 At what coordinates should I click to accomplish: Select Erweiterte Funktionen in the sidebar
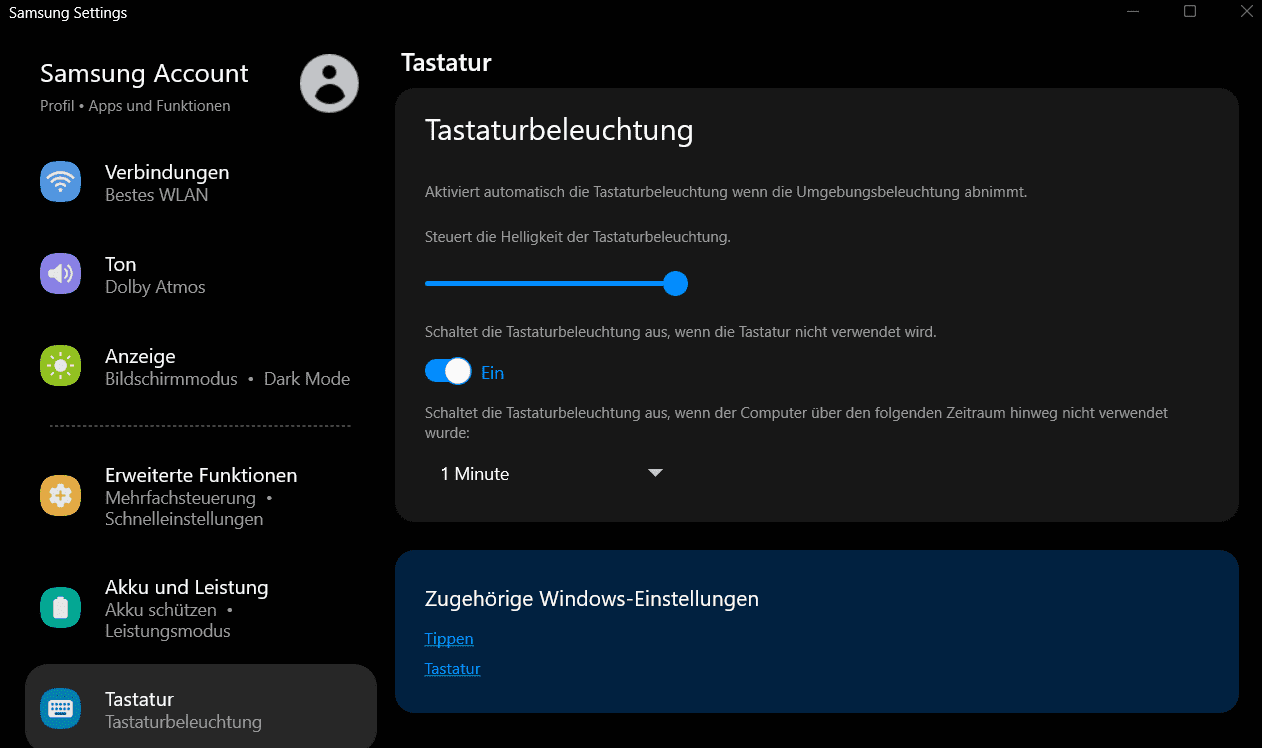pos(200,496)
